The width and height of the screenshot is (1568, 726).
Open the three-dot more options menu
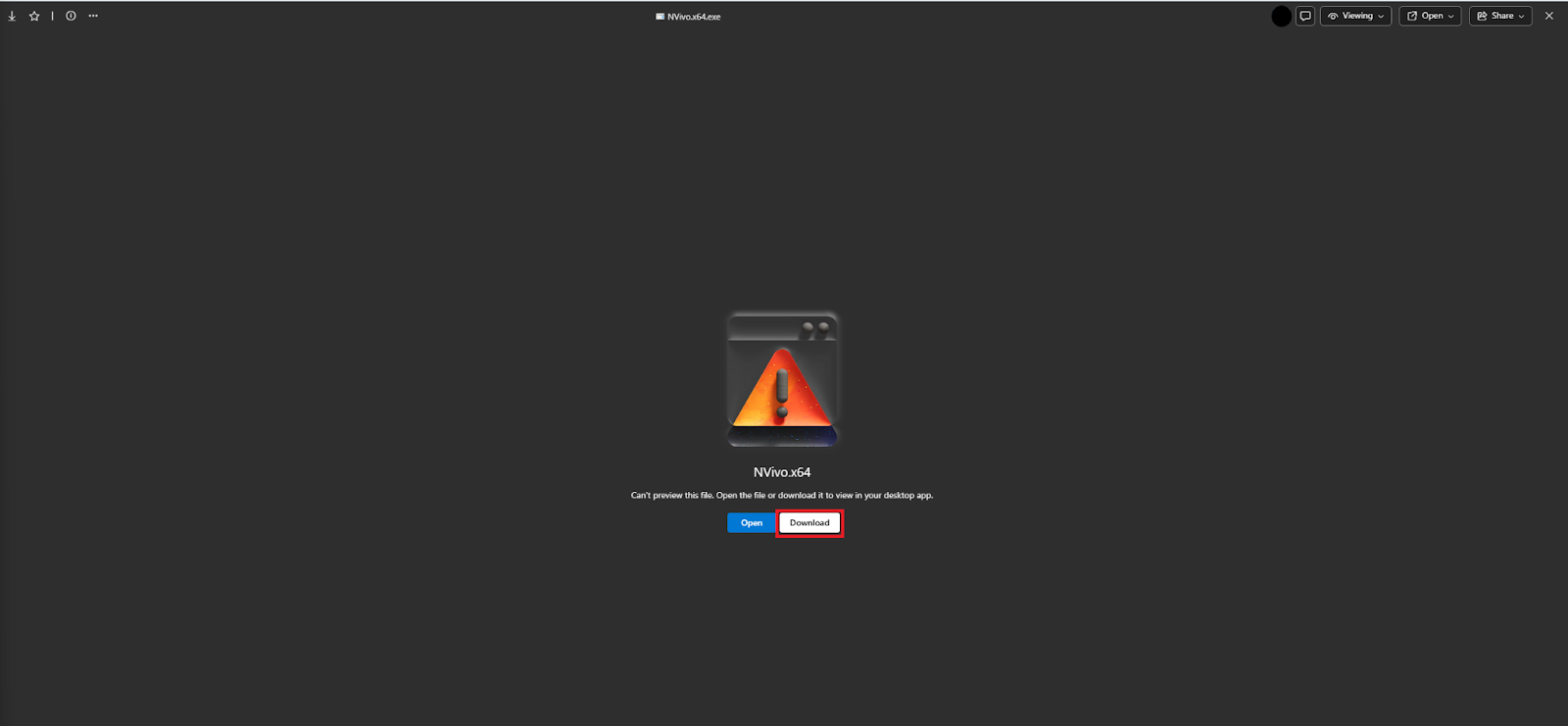pos(93,17)
